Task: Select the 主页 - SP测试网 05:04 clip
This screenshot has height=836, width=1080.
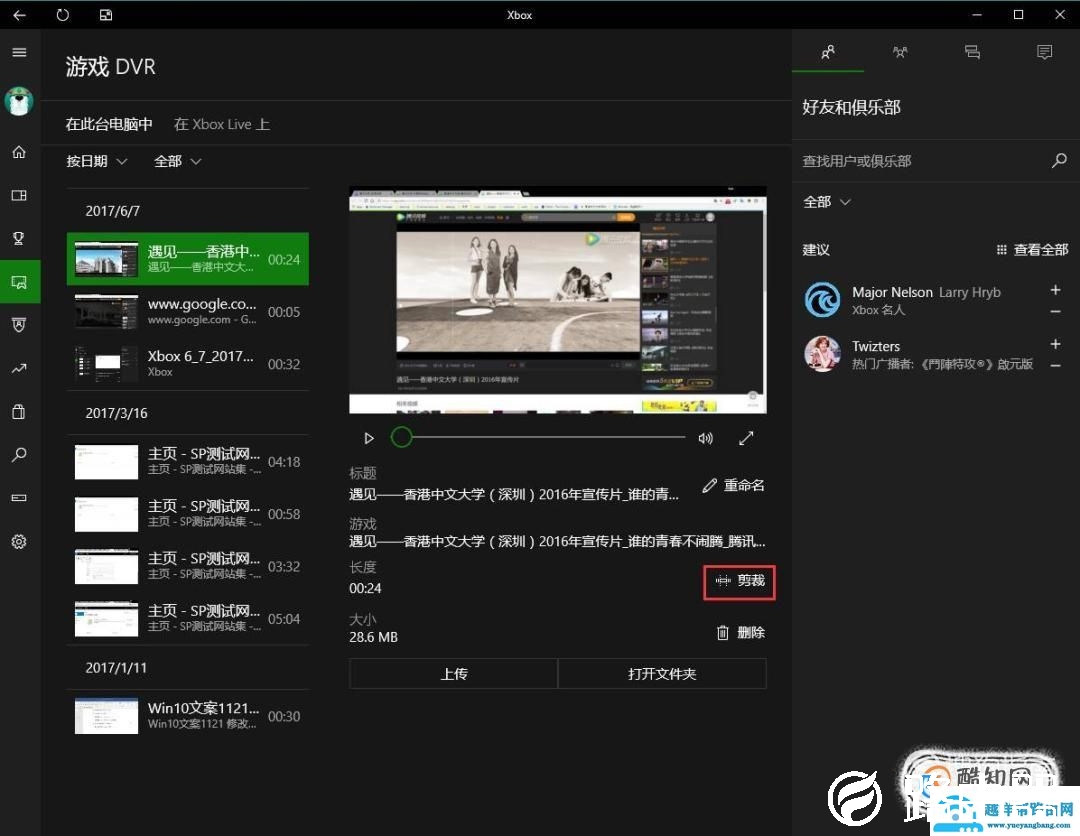Action: coord(187,618)
